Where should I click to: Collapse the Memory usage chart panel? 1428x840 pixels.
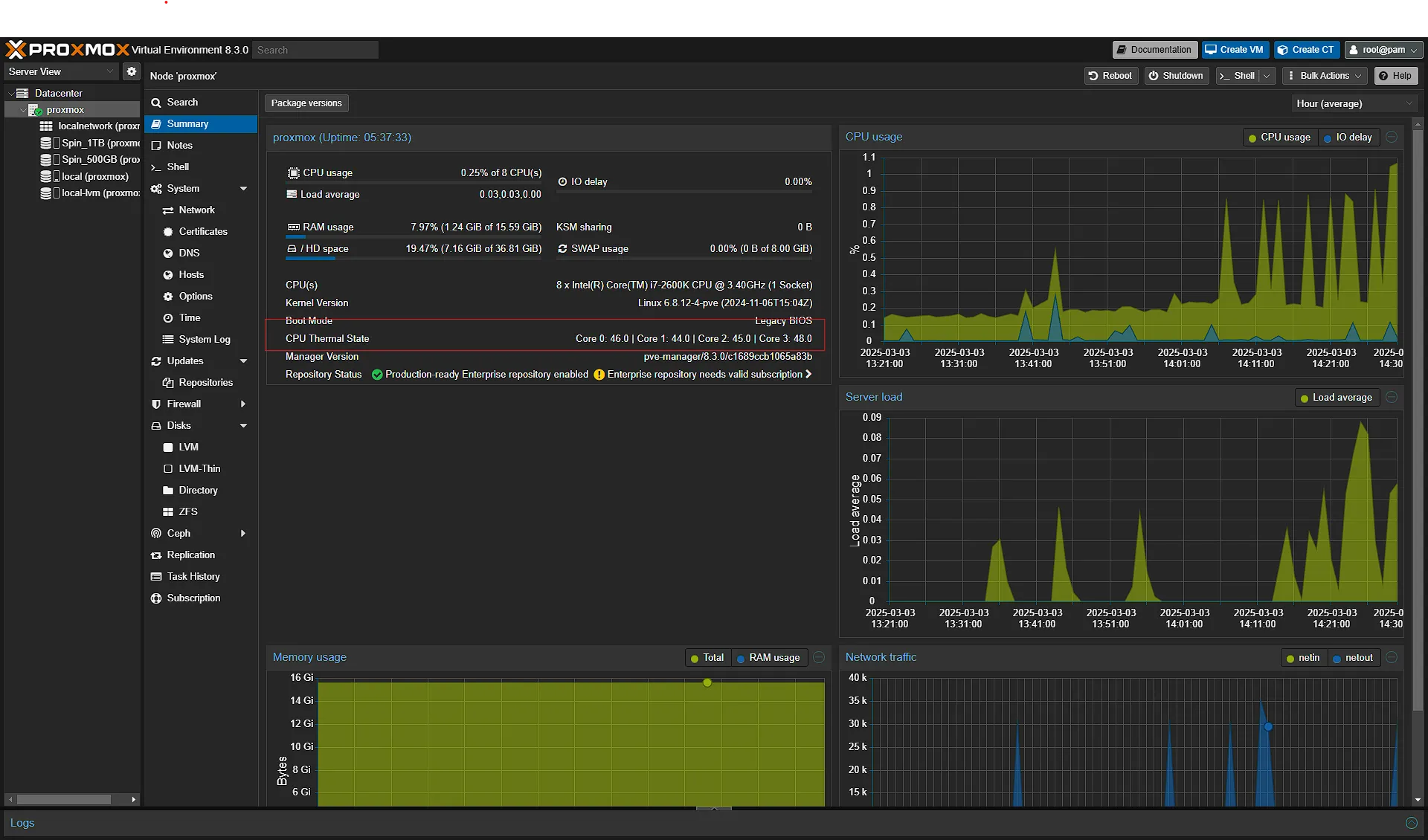[x=819, y=658]
